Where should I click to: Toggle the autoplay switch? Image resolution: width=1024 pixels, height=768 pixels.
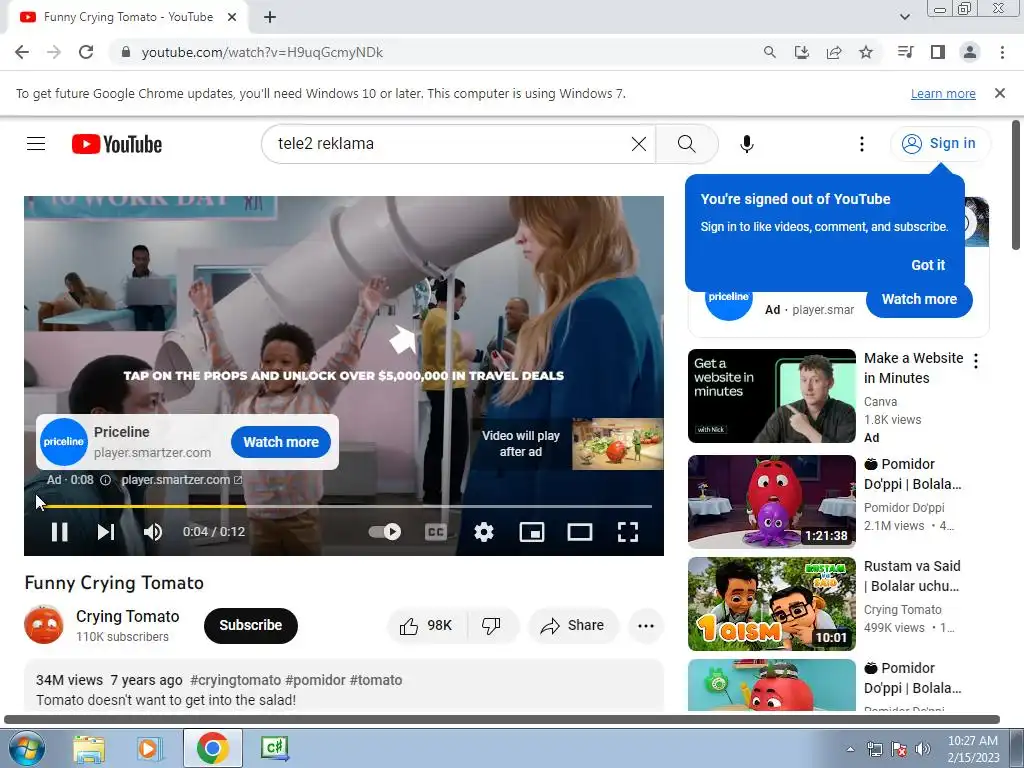coord(385,532)
